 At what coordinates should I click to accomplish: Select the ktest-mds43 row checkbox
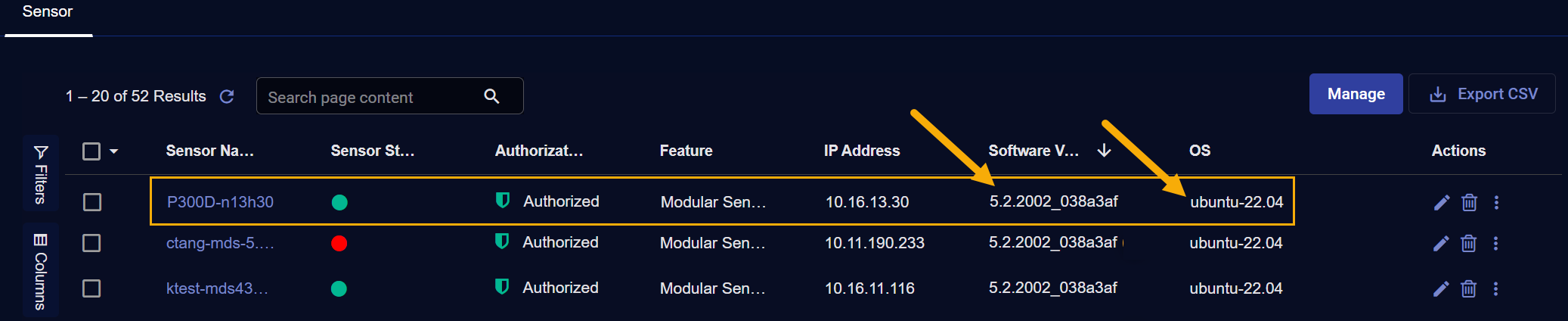pyautogui.click(x=91, y=288)
